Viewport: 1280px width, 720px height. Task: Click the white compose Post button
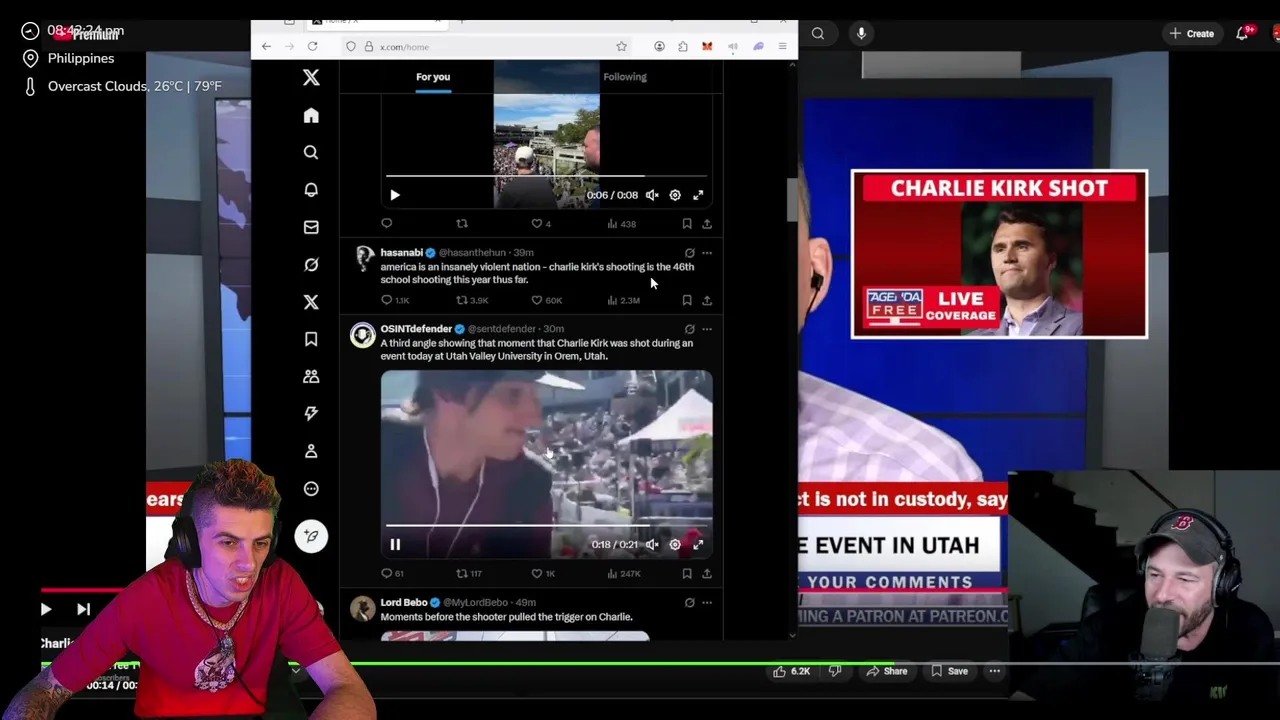tap(311, 536)
